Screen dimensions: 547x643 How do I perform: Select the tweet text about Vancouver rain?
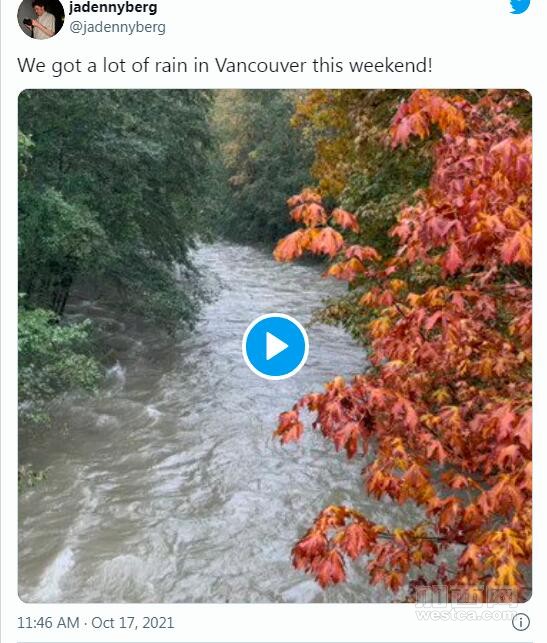pos(225,66)
